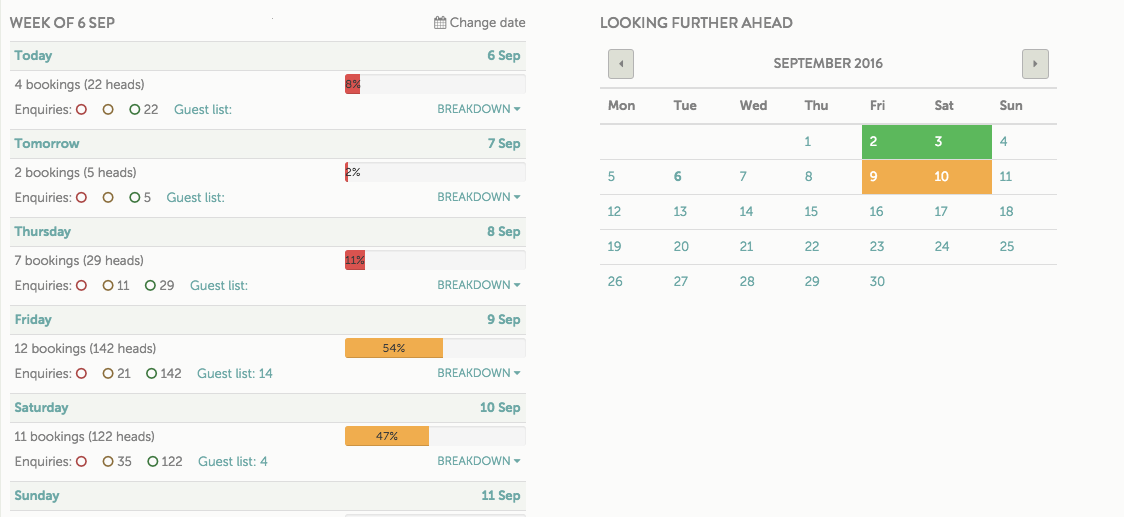Click the 47% occupancy bar

click(x=435, y=436)
